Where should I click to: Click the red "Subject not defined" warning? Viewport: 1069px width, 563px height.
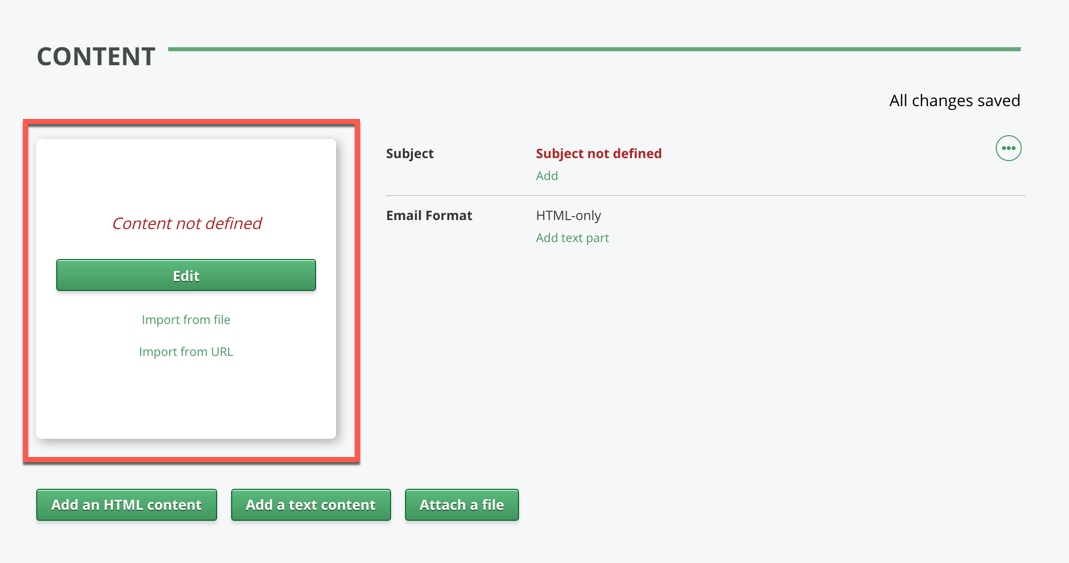(598, 154)
